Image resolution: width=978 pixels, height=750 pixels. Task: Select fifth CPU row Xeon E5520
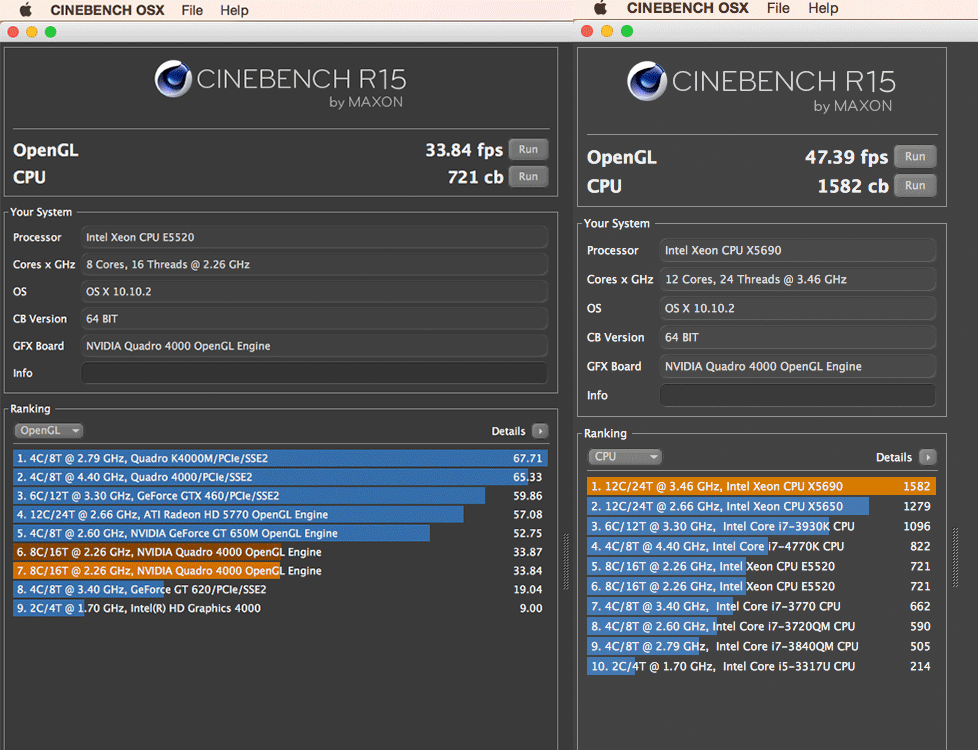pyautogui.click(x=762, y=566)
